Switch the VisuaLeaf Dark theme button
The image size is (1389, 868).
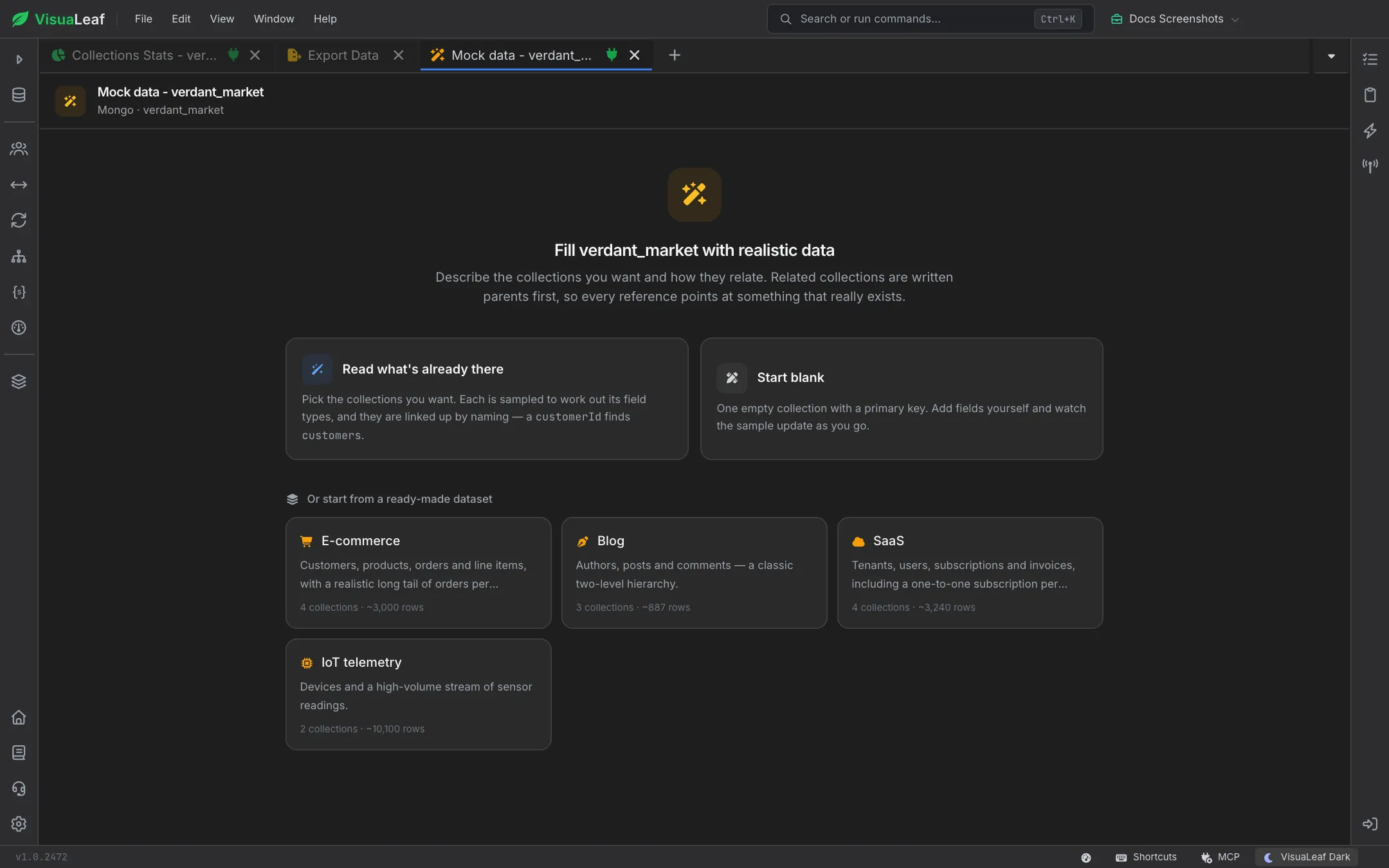(1307, 857)
